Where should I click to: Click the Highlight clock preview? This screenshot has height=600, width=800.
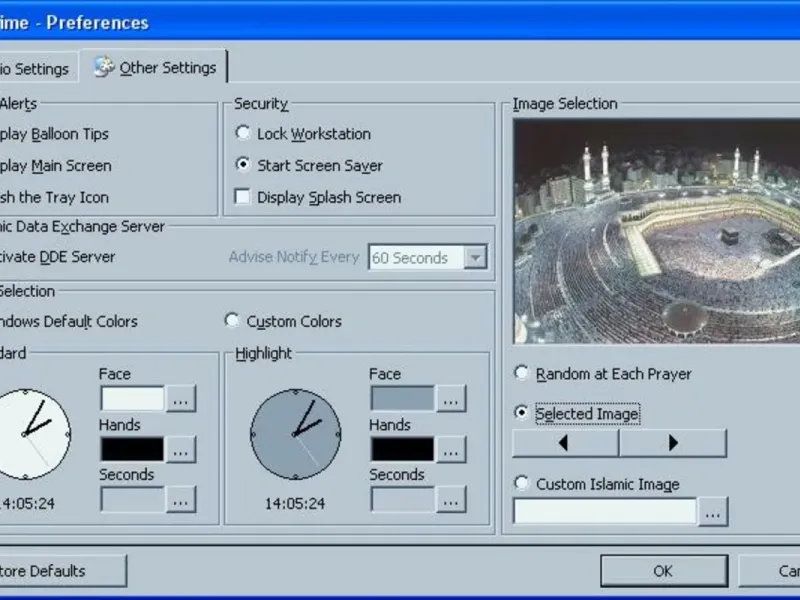click(x=295, y=434)
